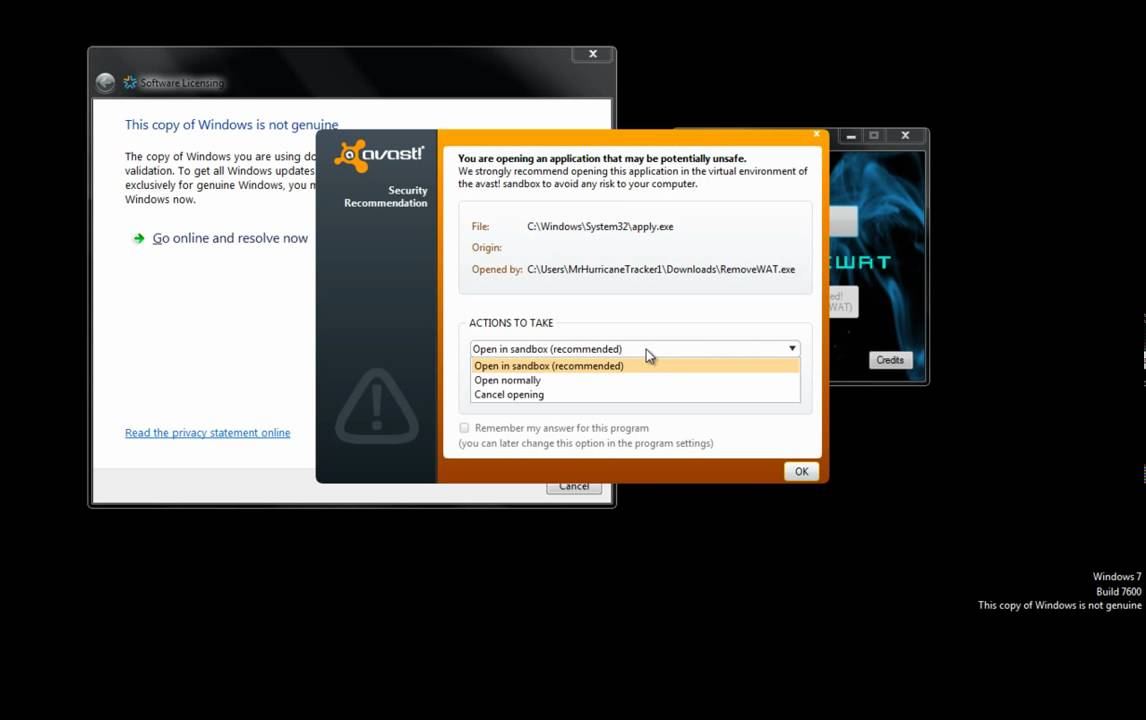
Task: Click the This copy of Windows is not genuine heading
Action: 231,125
